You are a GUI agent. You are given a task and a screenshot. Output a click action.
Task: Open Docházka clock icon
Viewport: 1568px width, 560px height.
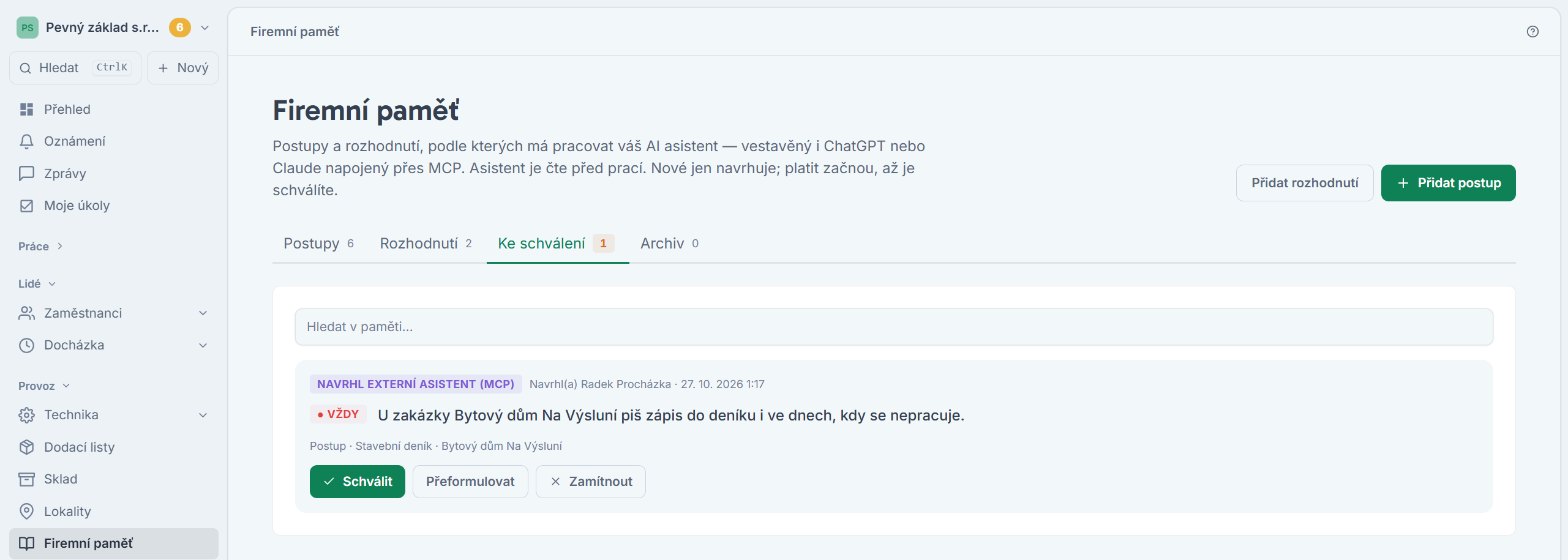tap(27, 345)
